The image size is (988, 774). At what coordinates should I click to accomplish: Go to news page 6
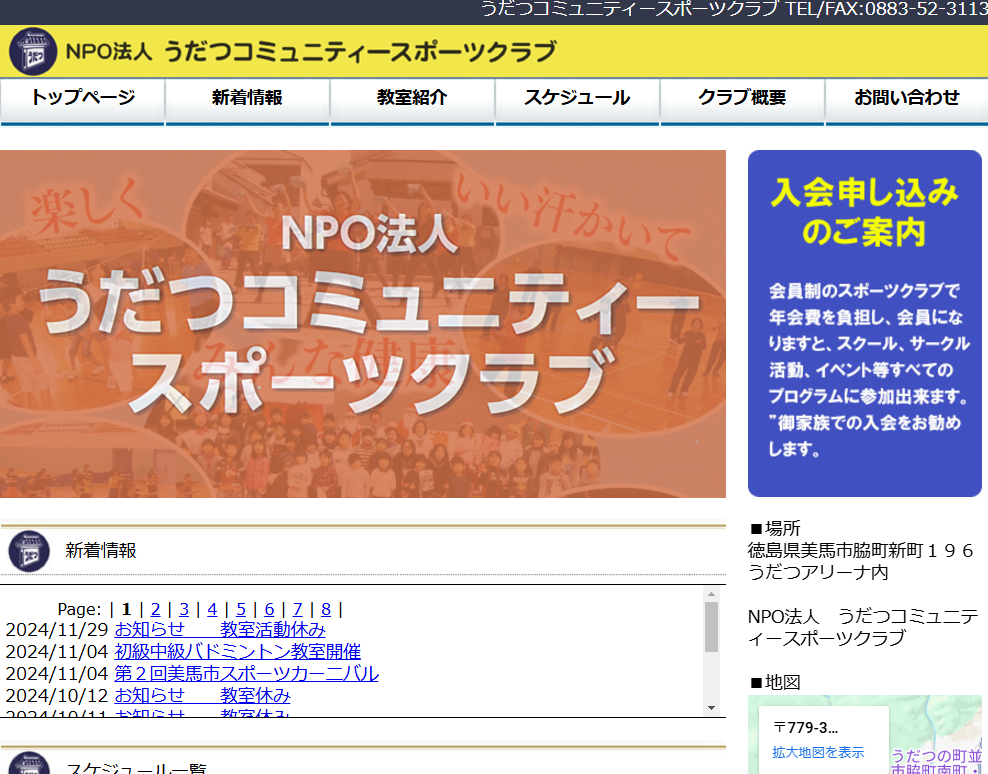pos(269,609)
